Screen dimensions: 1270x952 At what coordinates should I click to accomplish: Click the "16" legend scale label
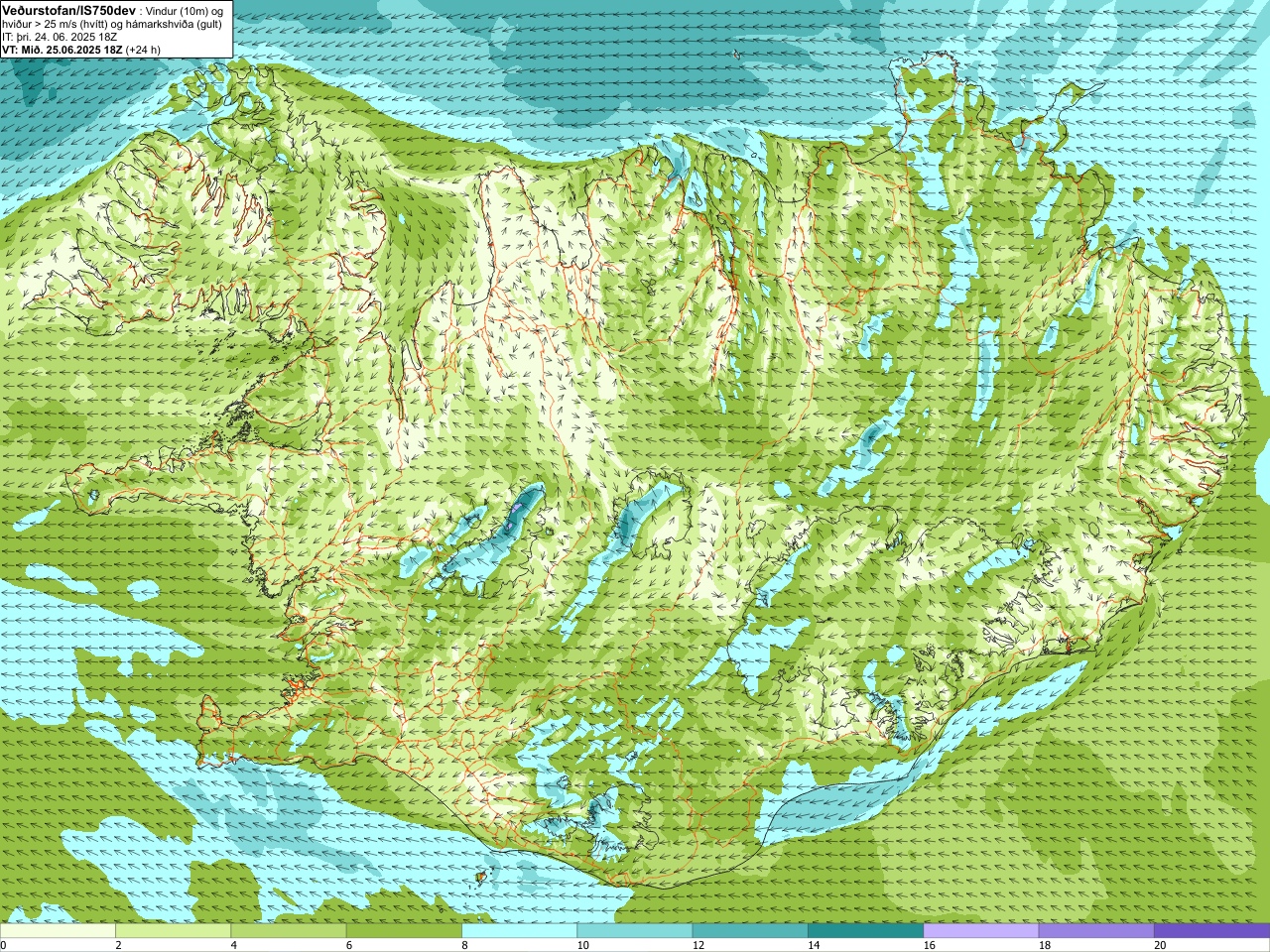pyautogui.click(x=929, y=945)
